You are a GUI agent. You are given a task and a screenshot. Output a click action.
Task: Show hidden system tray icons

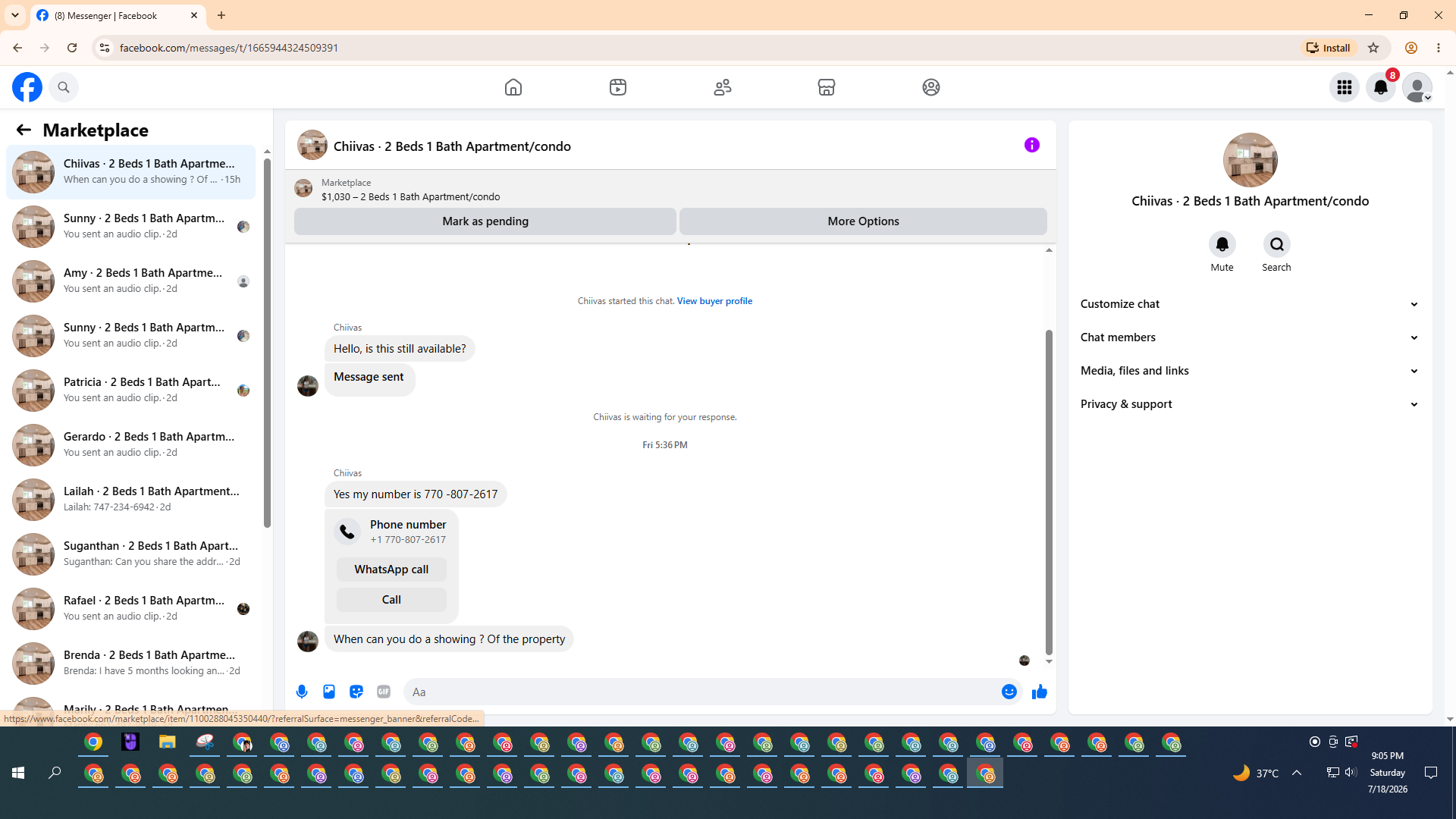click(x=1297, y=773)
